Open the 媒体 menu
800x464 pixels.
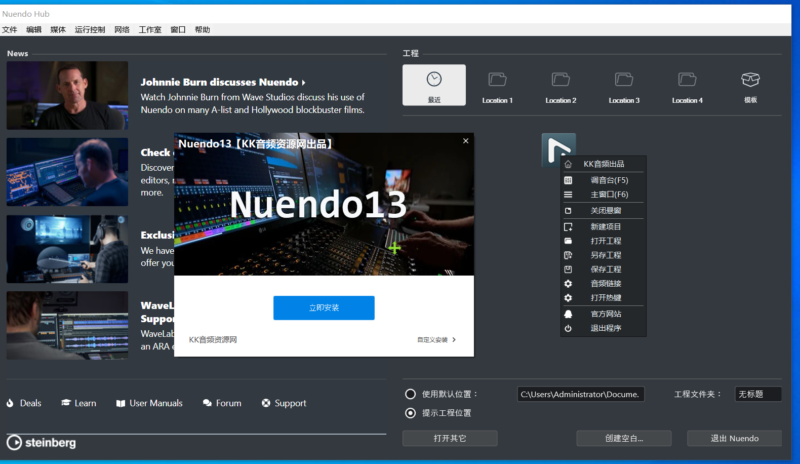click(58, 30)
